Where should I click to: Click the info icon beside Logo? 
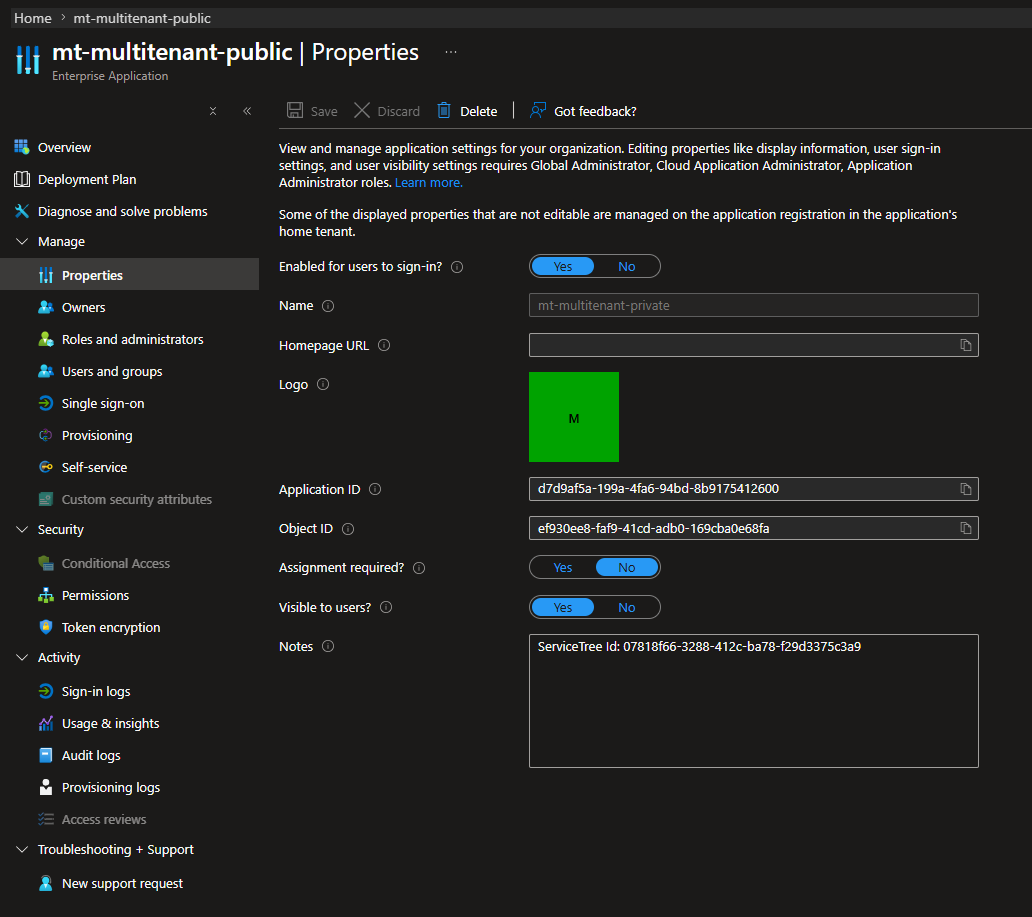point(322,384)
